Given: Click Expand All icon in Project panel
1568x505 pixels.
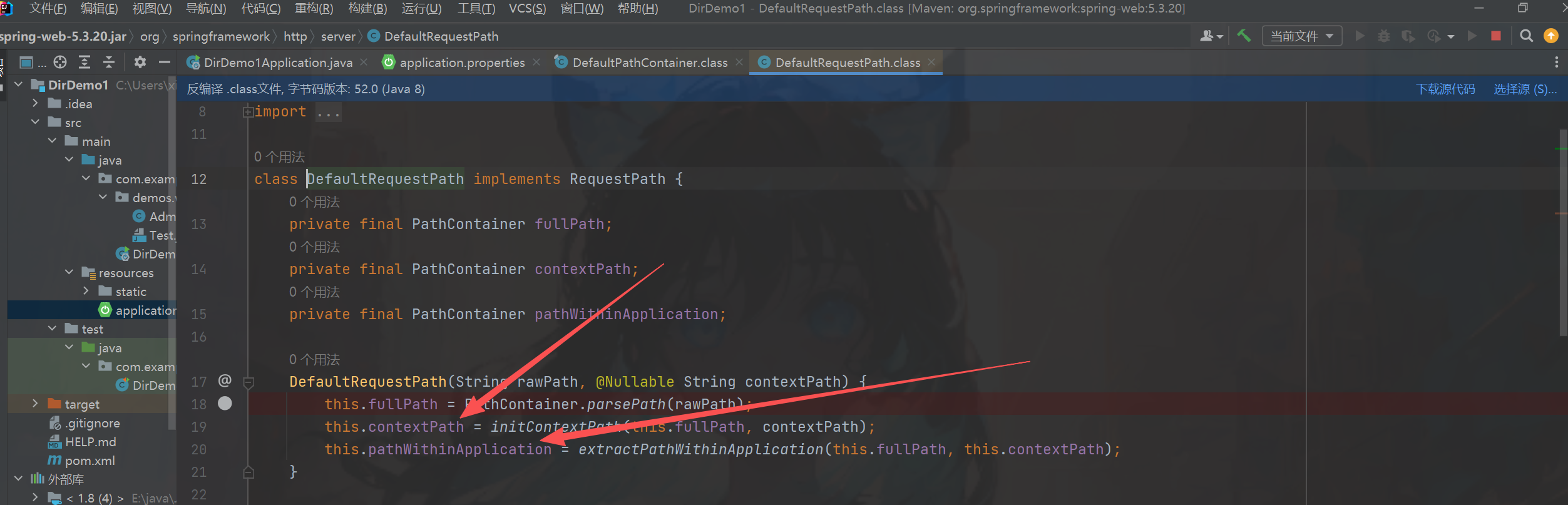Looking at the screenshot, I should [85, 62].
